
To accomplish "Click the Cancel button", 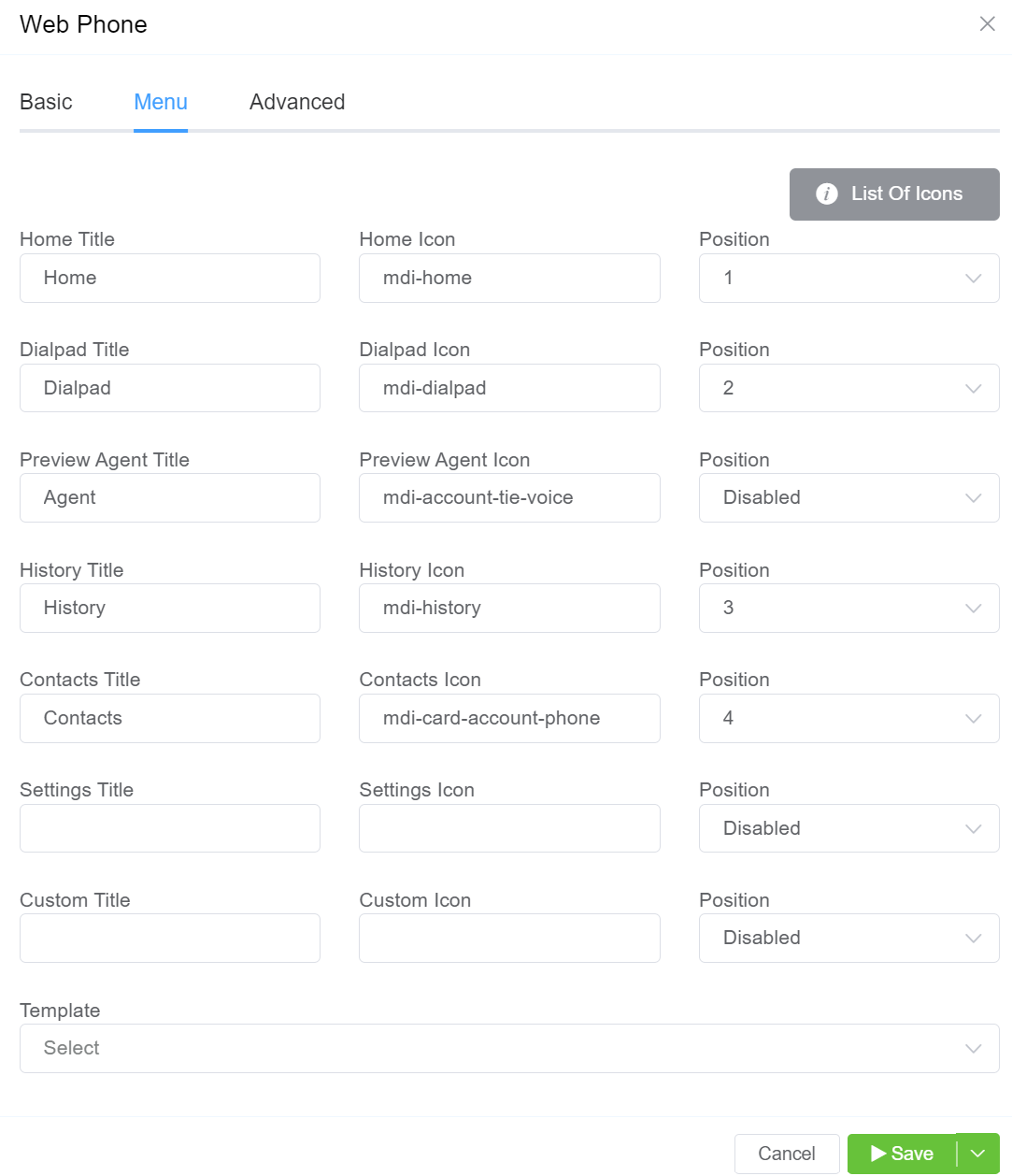I will coord(786,1154).
